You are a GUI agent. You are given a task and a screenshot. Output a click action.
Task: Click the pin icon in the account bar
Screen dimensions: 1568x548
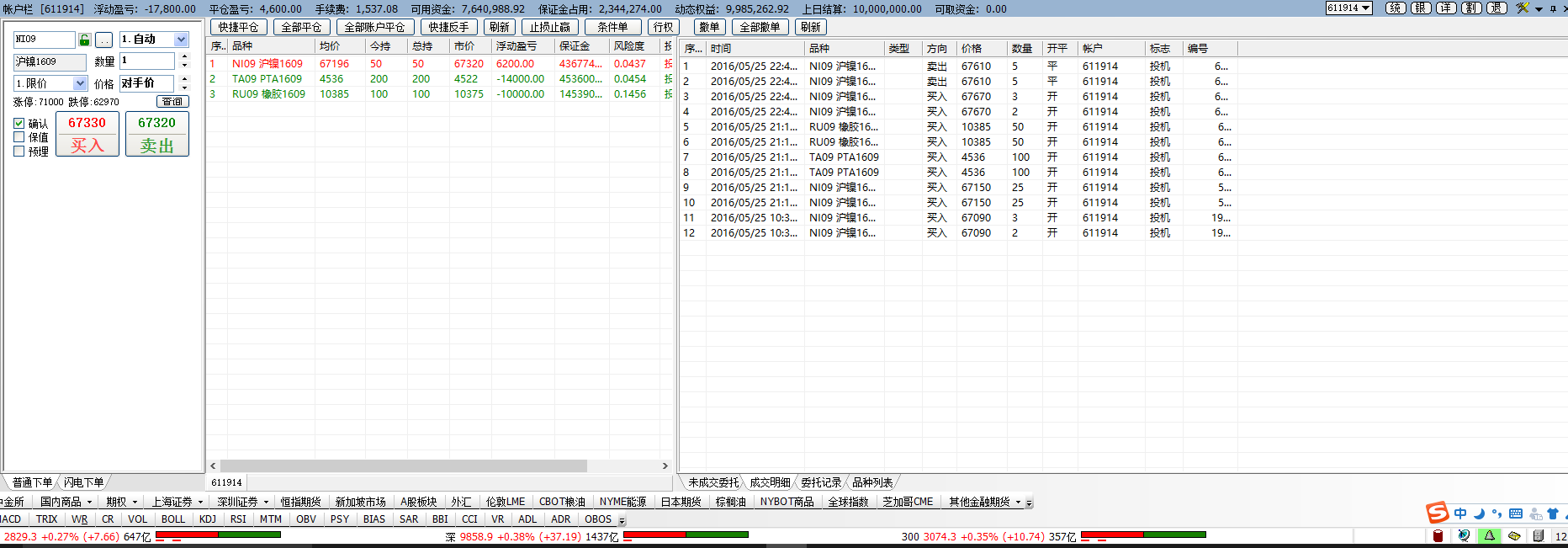pyautogui.click(x=1552, y=8)
